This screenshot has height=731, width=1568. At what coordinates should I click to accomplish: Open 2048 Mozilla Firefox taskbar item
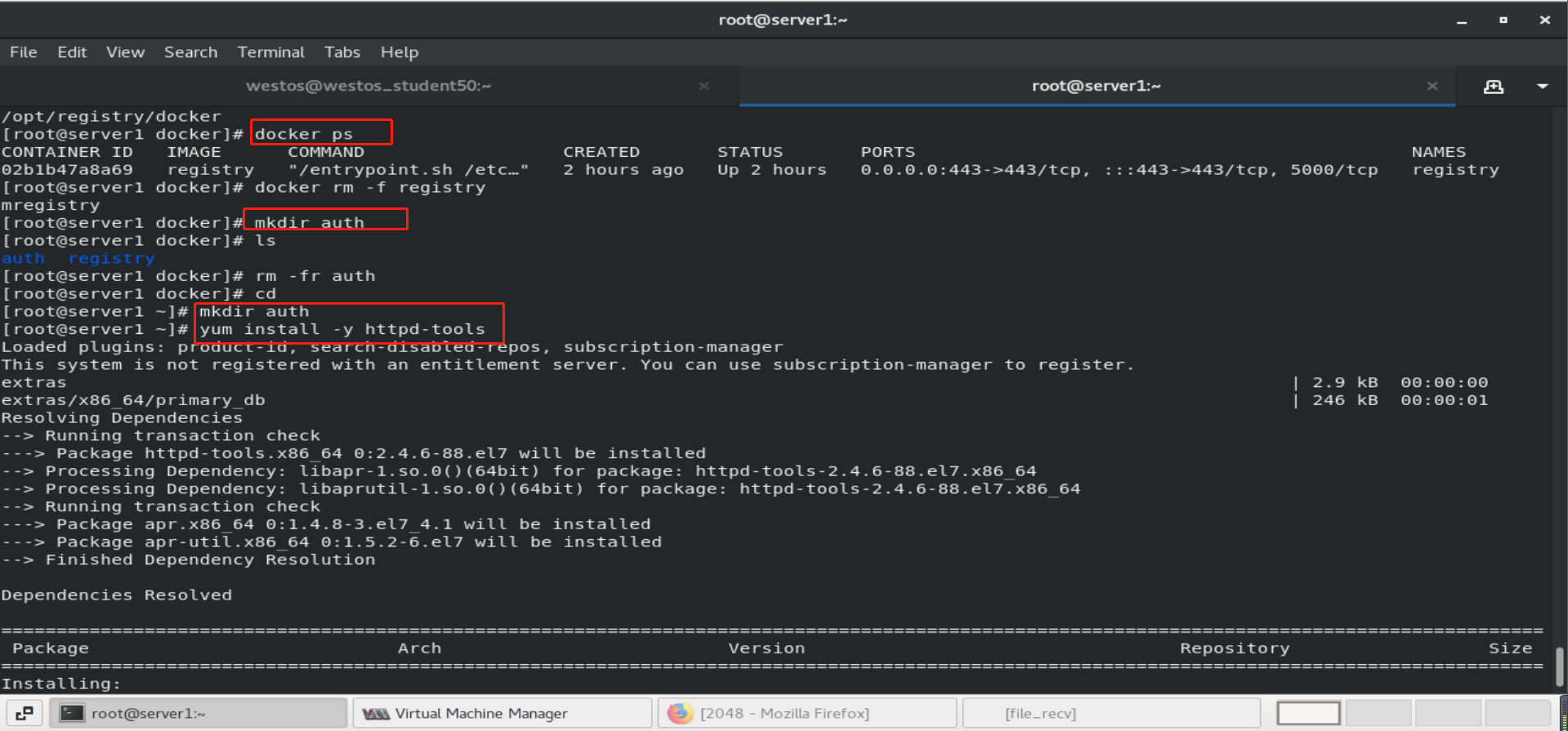[806, 713]
